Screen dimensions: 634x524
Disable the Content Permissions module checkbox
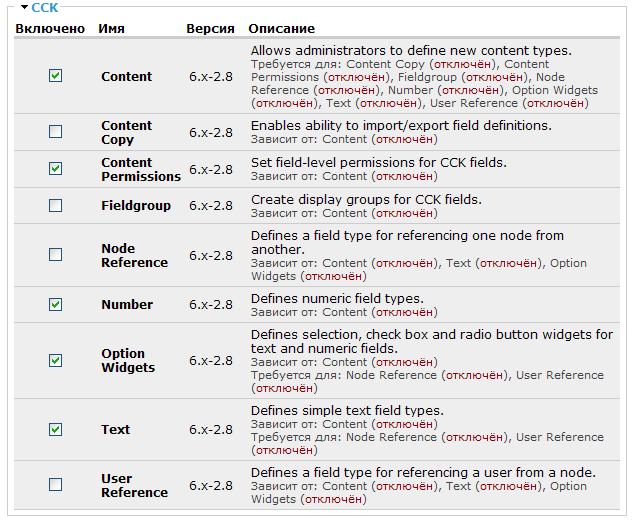[x=55, y=169]
